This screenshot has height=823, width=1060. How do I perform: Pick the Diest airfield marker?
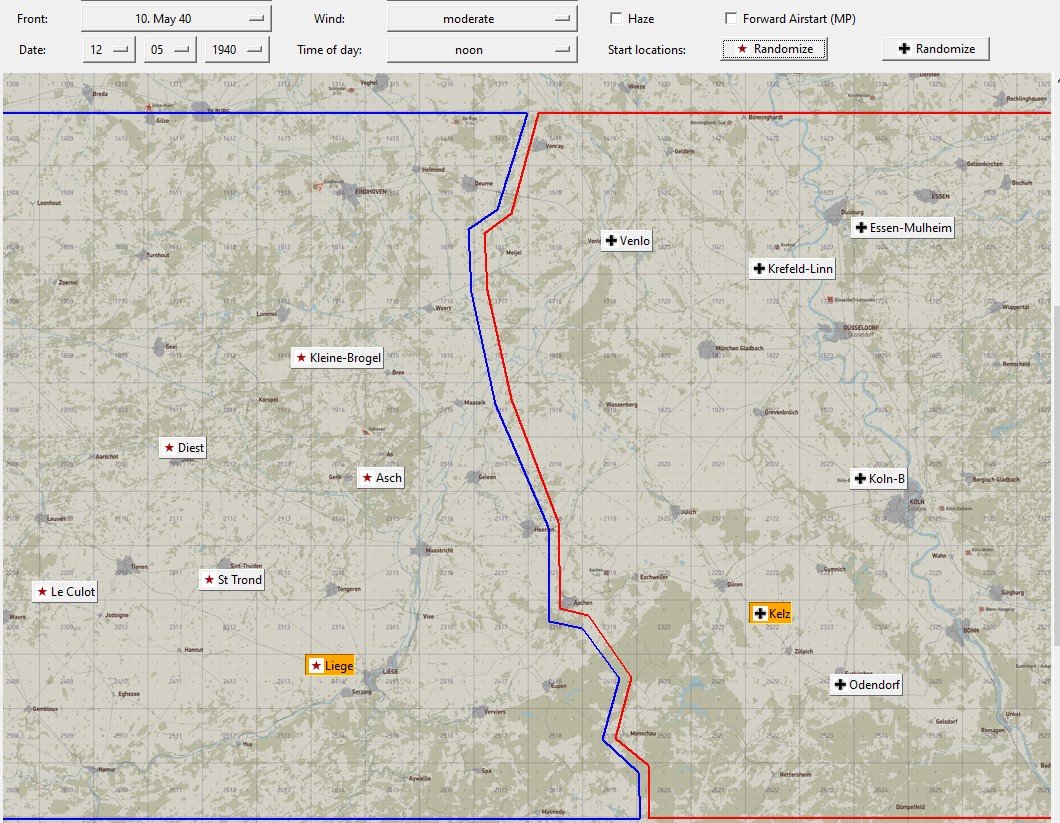click(x=183, y=448)
